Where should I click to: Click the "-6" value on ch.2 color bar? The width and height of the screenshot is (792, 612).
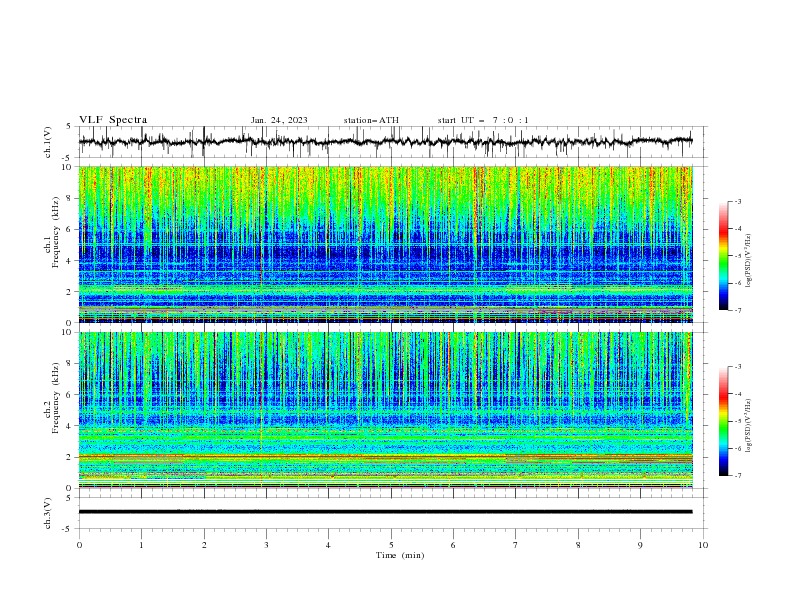(737, 448)
